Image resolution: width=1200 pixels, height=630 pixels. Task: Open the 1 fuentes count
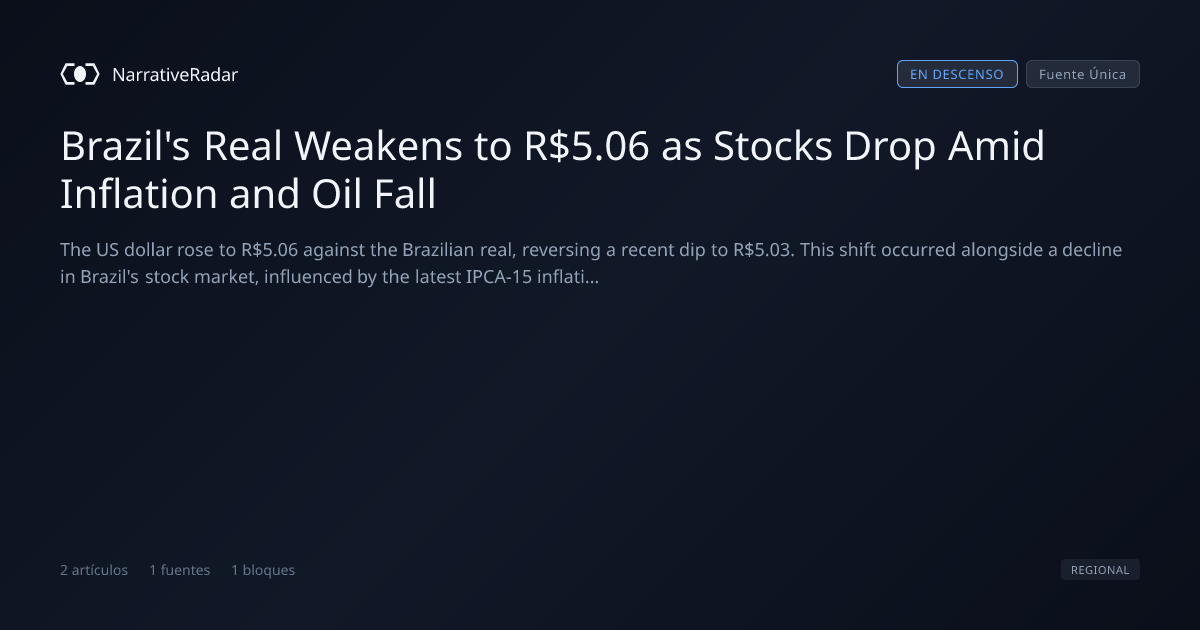coord(180,570)
